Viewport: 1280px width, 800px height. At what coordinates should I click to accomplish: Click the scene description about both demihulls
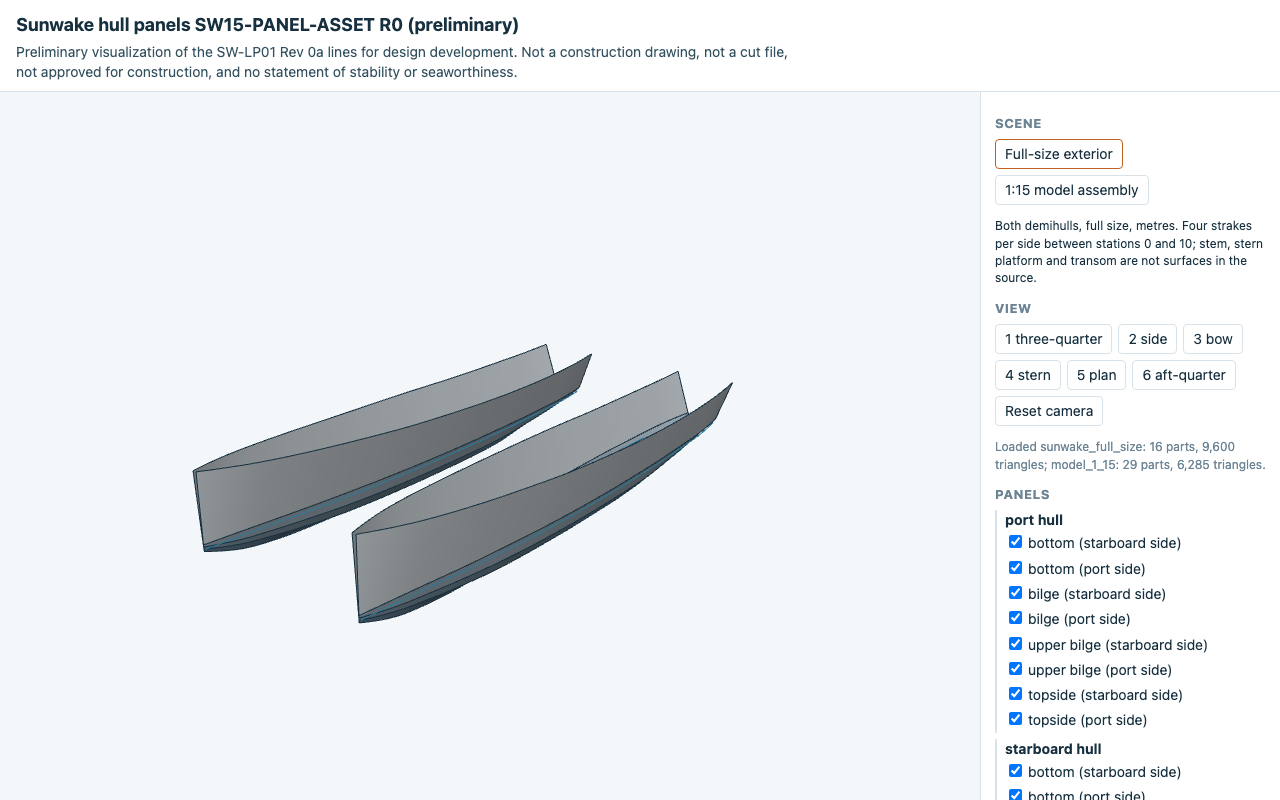[1129, 252]
